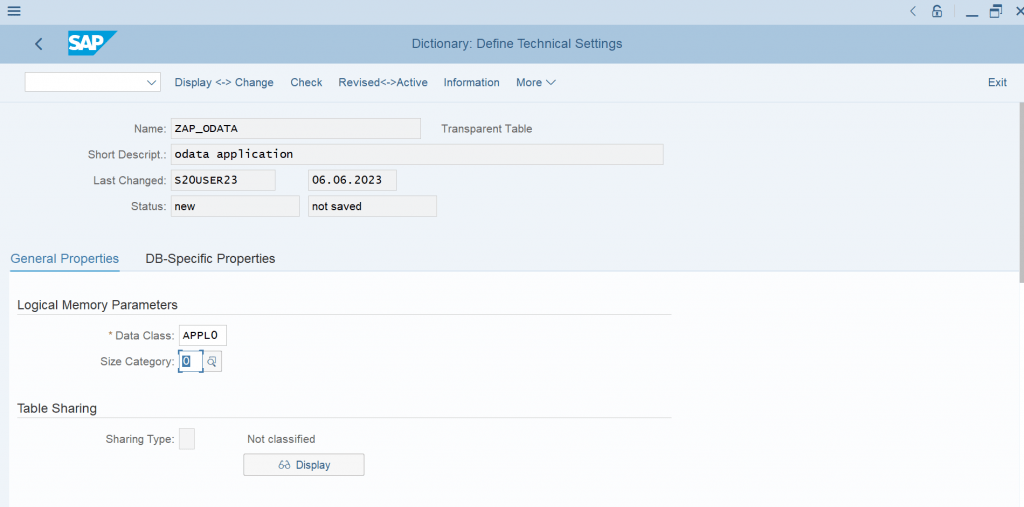Click the Sharing Type field
This screenshot has width=1024, height=507.
[187, 439]
